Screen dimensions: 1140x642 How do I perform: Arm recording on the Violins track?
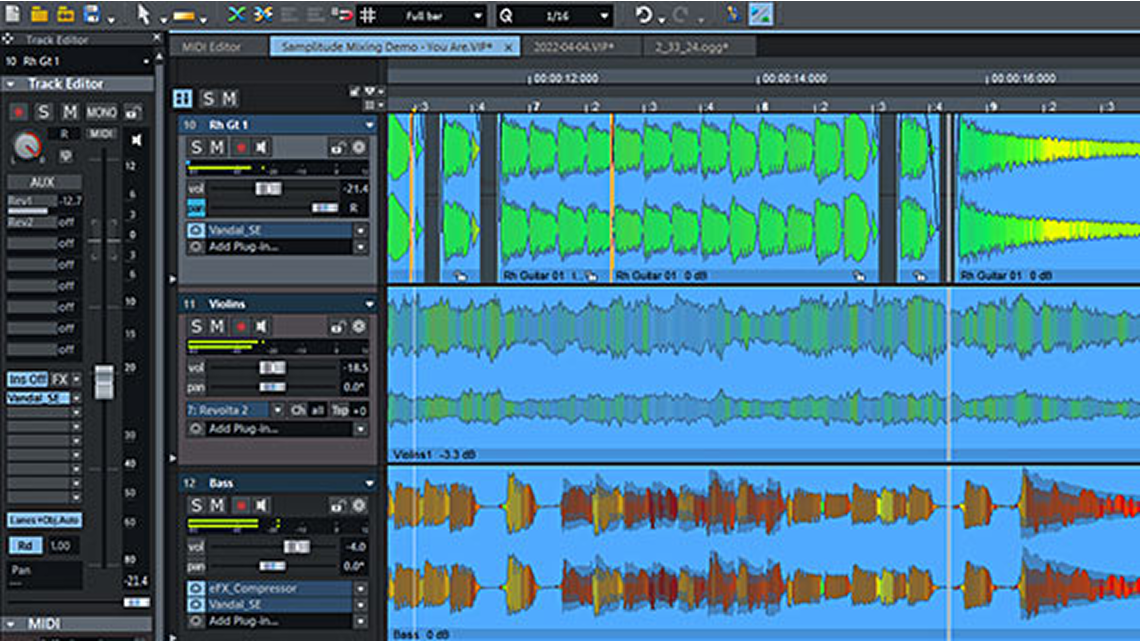[241, 327]
